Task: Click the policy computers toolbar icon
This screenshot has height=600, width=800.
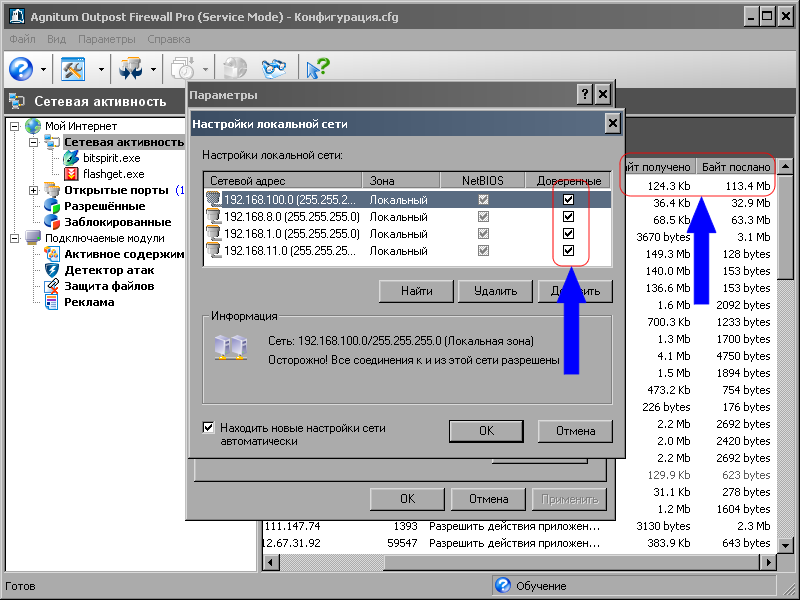Action: [x=131, y=69]
